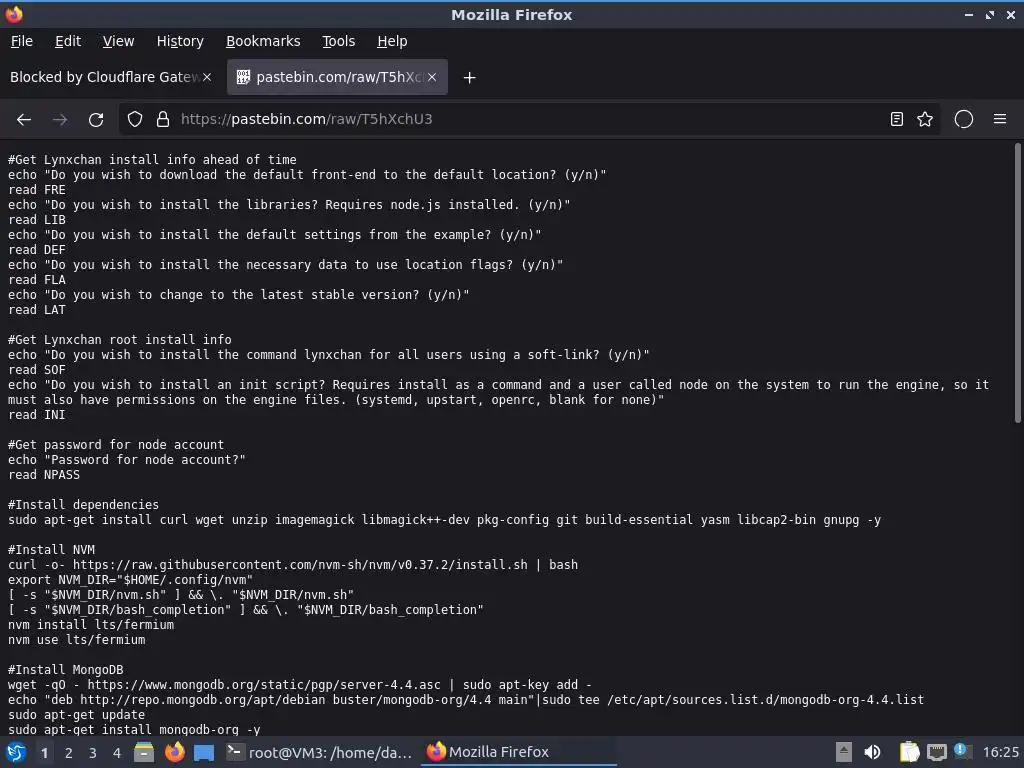
Task: Open the Firefox hamburger application menu
Action: coord(1000,120)
